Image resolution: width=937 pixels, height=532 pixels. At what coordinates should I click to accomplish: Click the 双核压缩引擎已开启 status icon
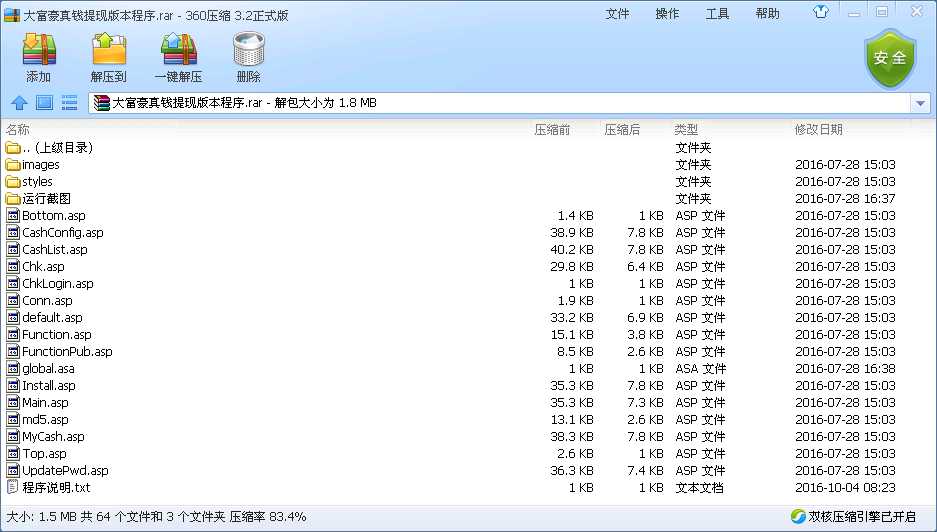[797, 516]
